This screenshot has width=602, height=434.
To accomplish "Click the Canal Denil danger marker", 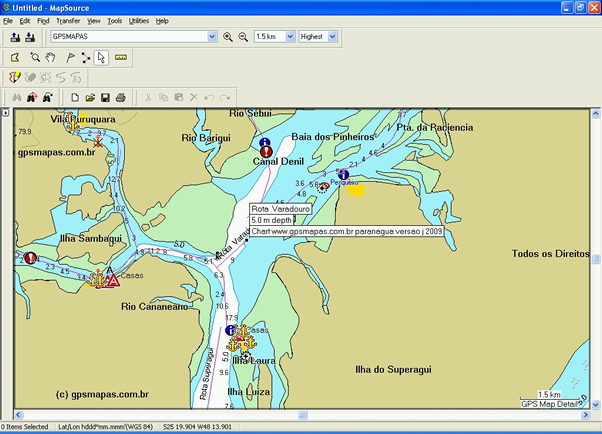I will coord(265,150).
